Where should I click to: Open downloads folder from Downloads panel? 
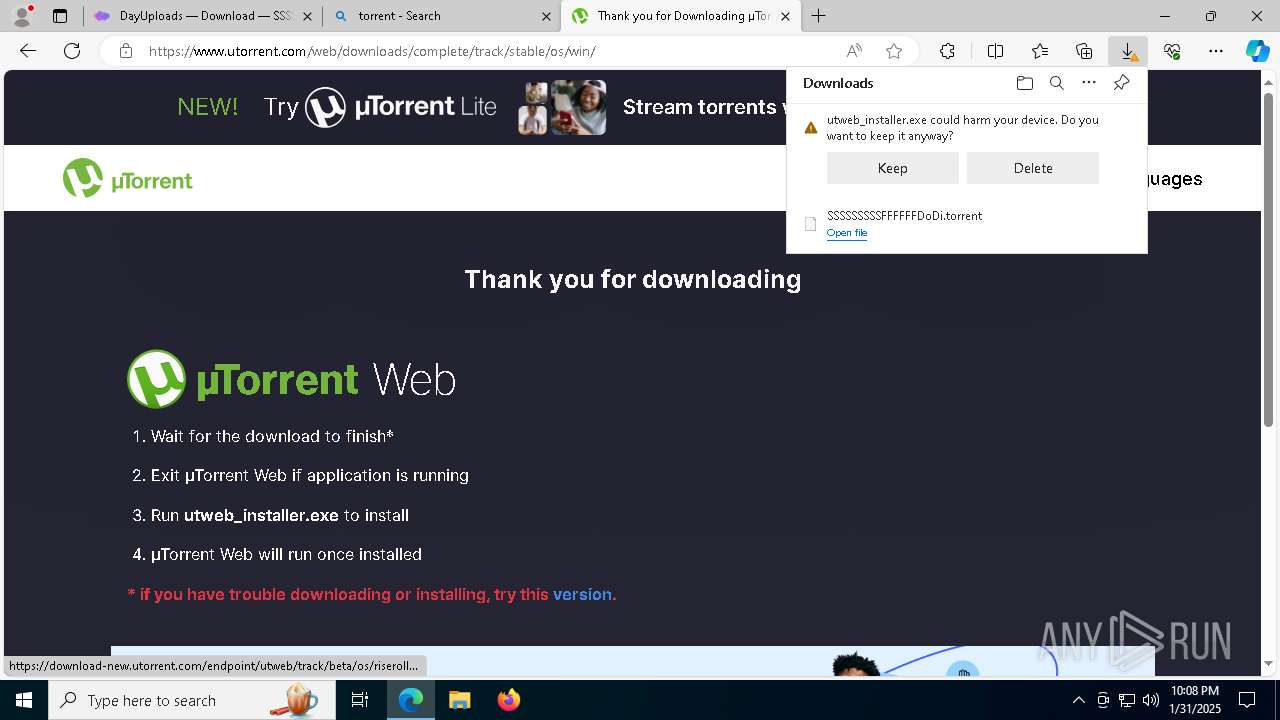(x=1024, y=83)
